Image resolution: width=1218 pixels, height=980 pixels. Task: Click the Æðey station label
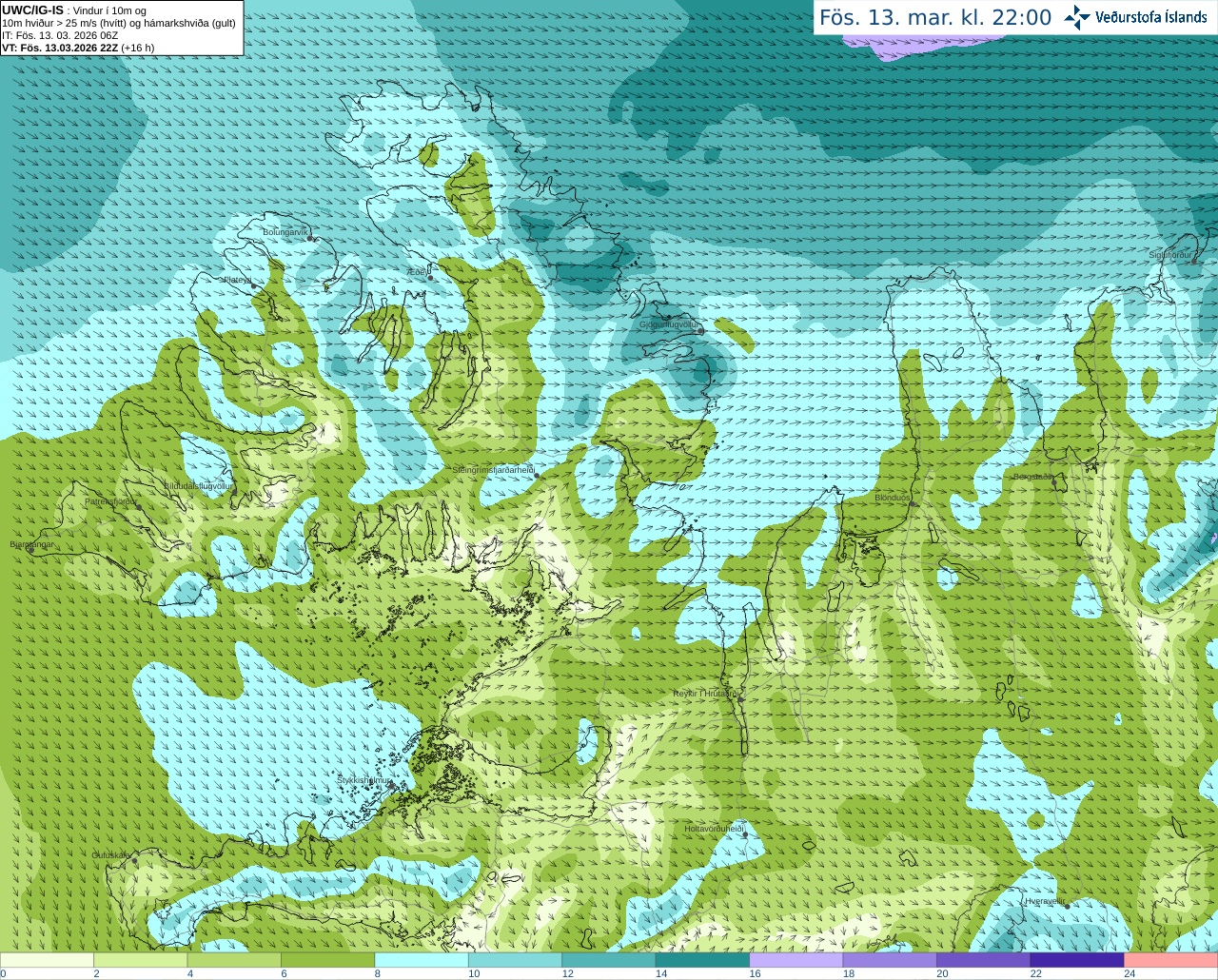(x=418, y=271)
